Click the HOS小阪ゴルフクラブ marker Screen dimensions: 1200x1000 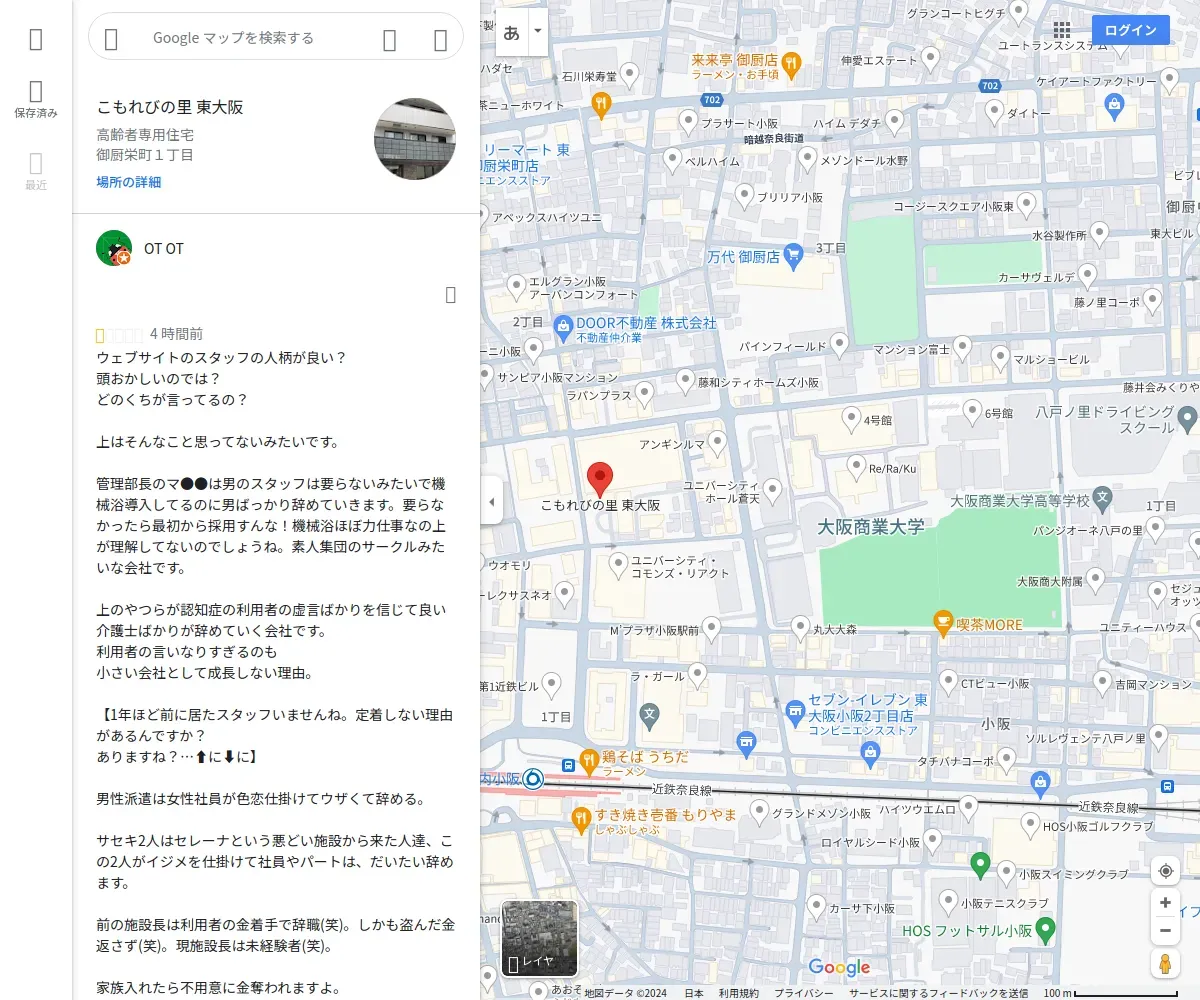(1032, 823)
